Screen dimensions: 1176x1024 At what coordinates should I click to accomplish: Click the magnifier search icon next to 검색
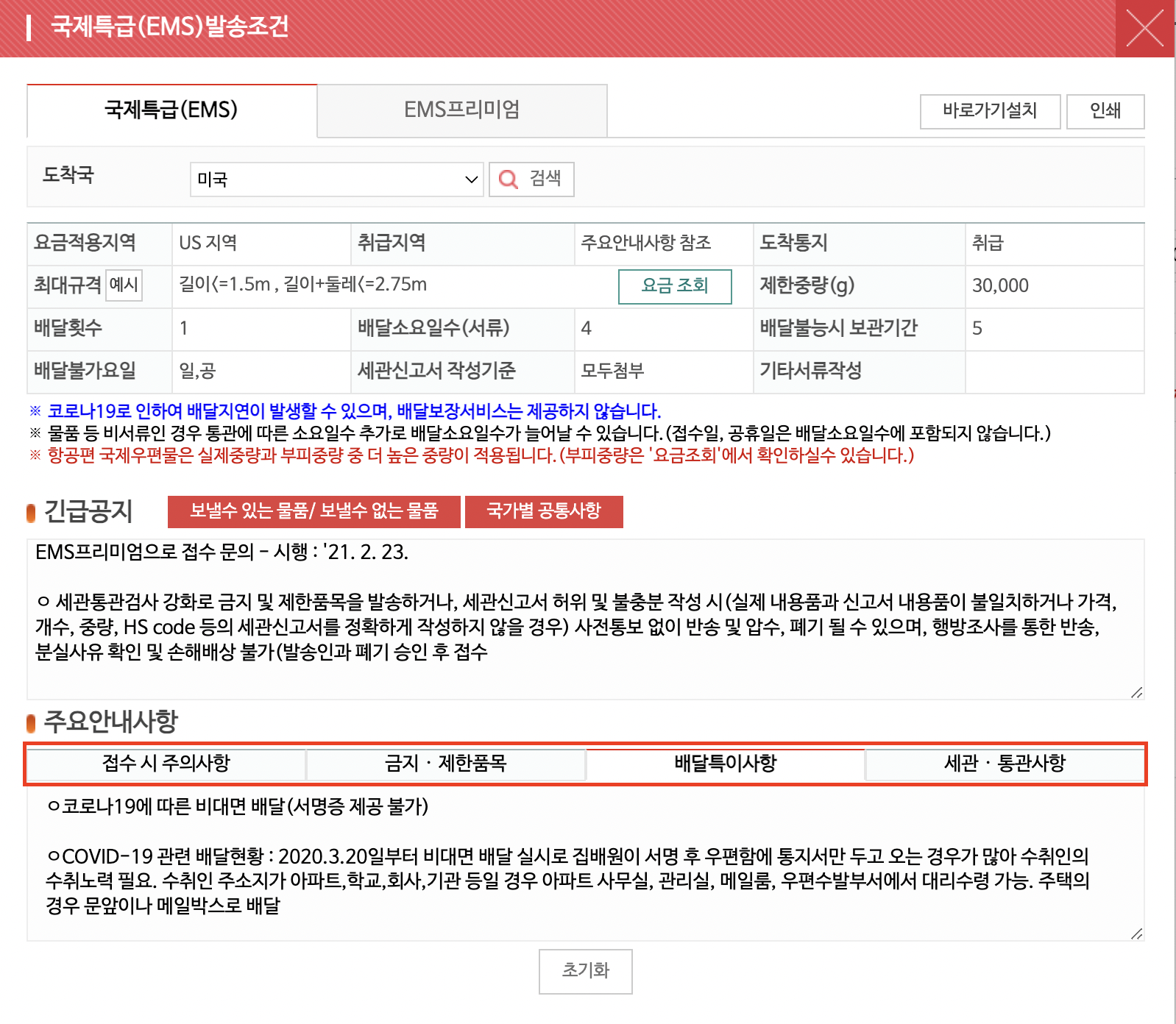pyautogui.click(x=509, y=179)
